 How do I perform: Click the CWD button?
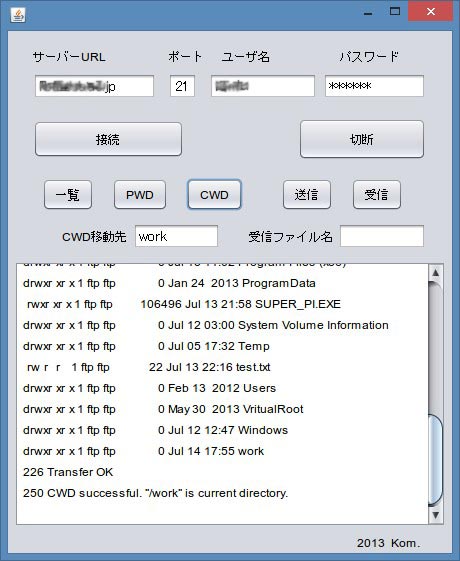(214, 195)
